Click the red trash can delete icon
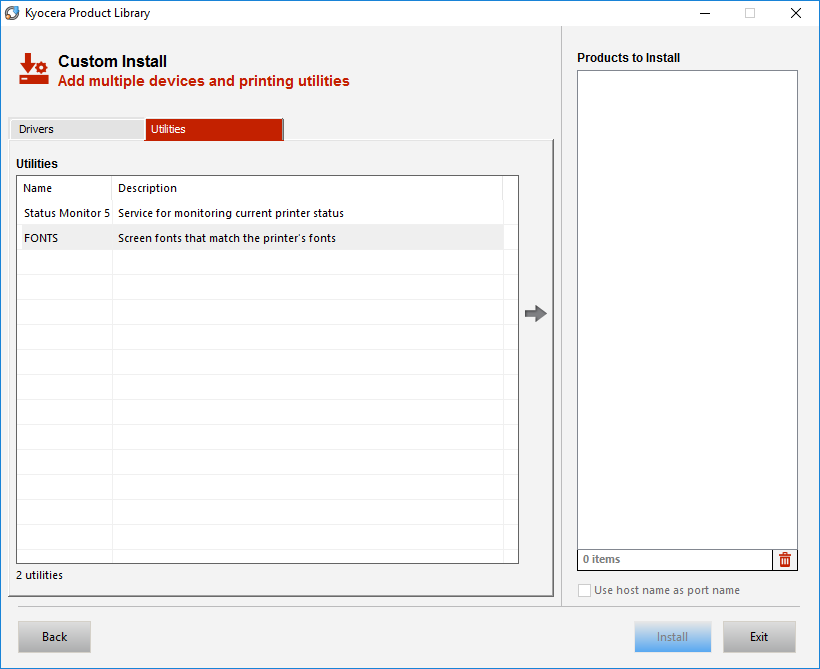 tap(785, 560)
